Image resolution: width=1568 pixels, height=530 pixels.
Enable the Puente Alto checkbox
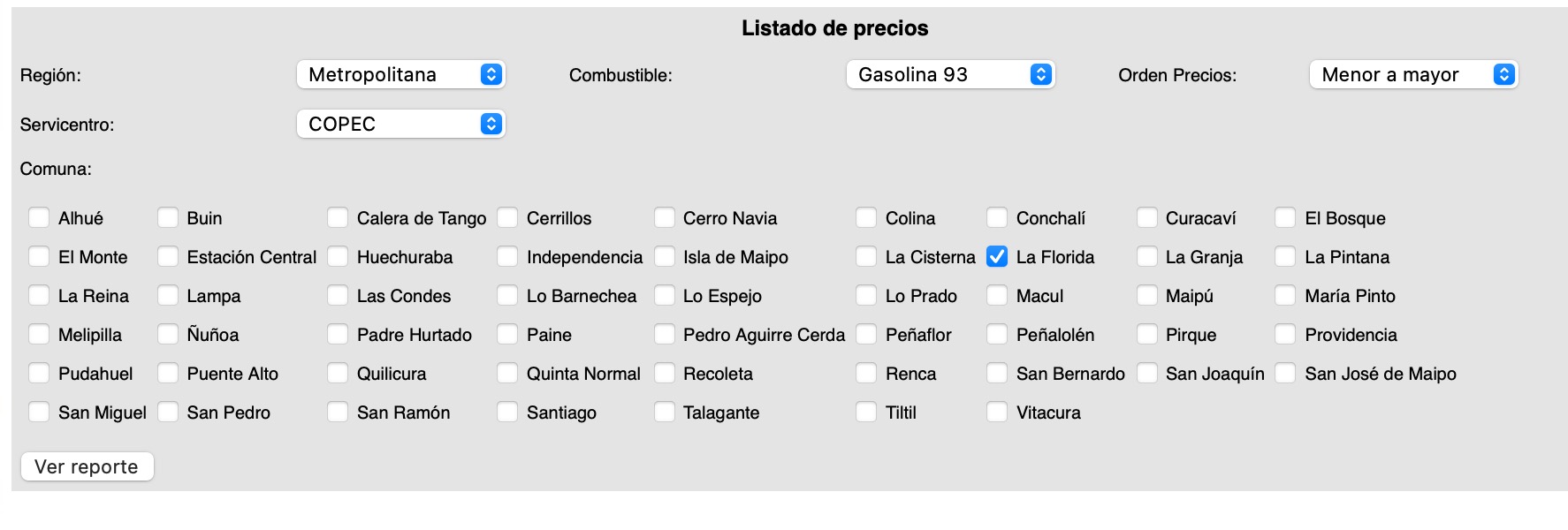[x=168, y=374]
